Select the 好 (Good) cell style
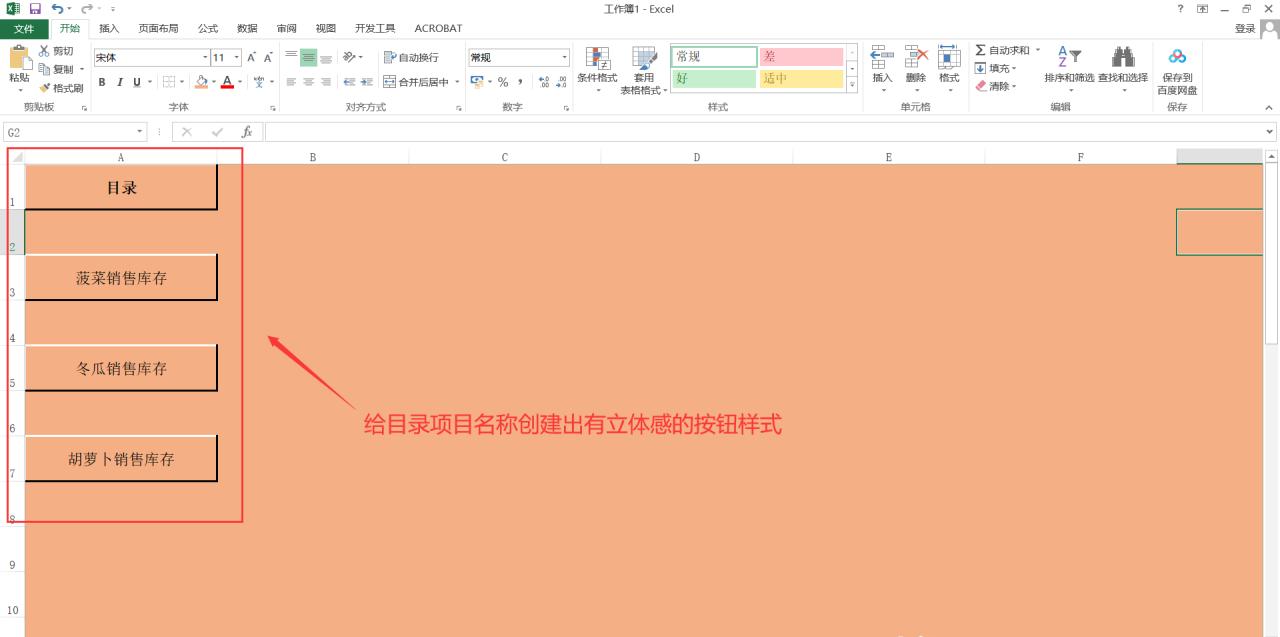 714,79
